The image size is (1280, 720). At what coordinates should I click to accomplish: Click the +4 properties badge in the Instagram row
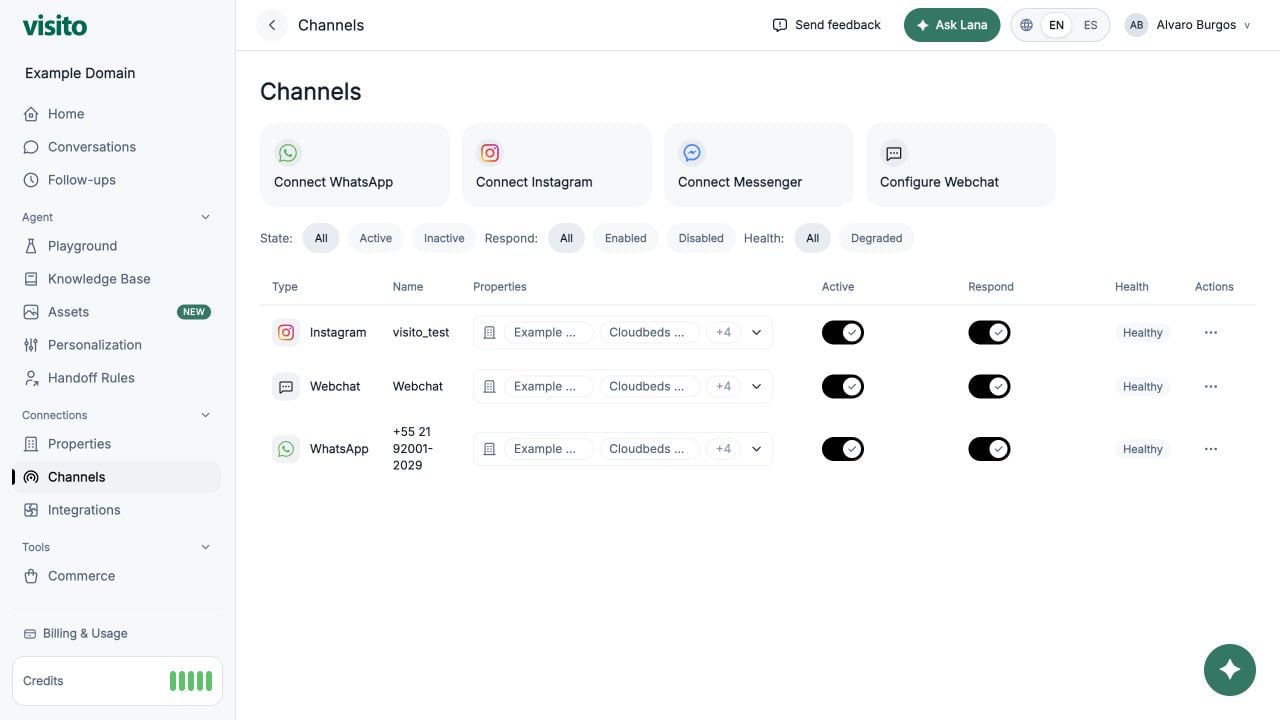(x=723, y=332)
